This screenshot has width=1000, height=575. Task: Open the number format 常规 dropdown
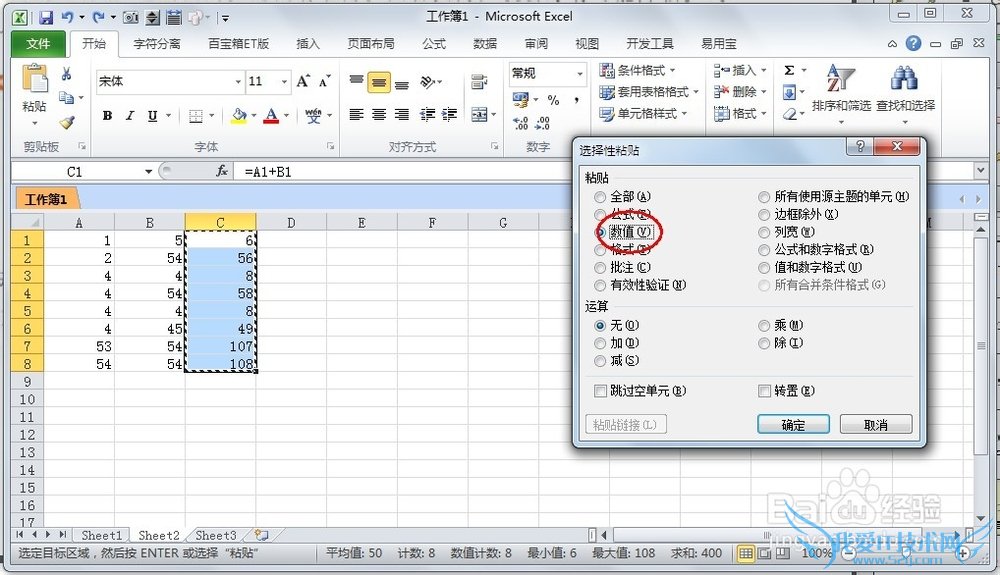[580, 73]
